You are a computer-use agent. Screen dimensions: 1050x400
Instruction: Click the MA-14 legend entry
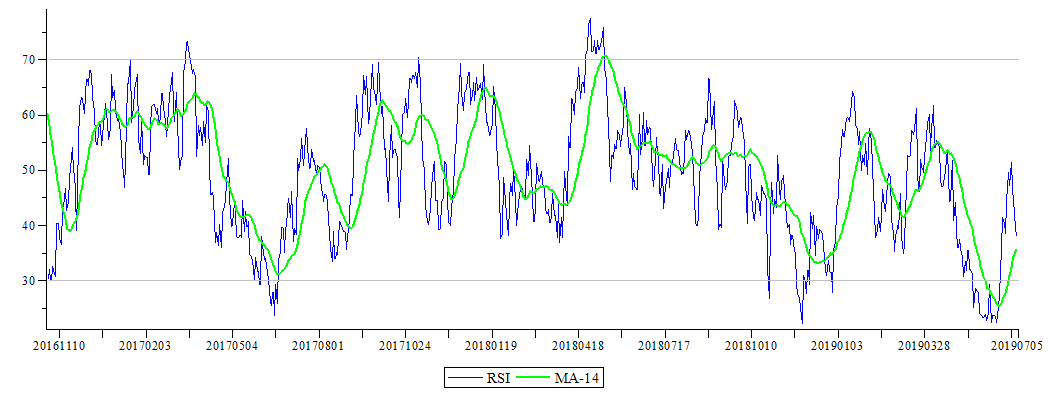[560, 379]
